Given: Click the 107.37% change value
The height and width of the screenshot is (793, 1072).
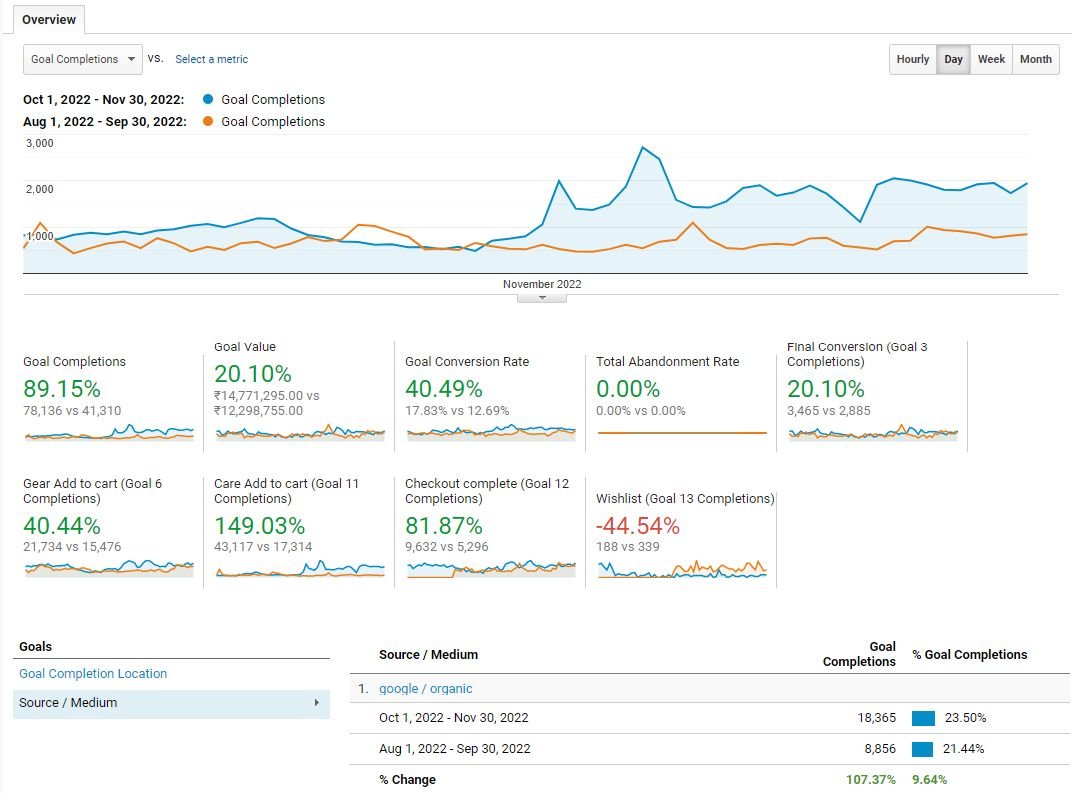Looking at the screenshot, I should tap(870, 779).
